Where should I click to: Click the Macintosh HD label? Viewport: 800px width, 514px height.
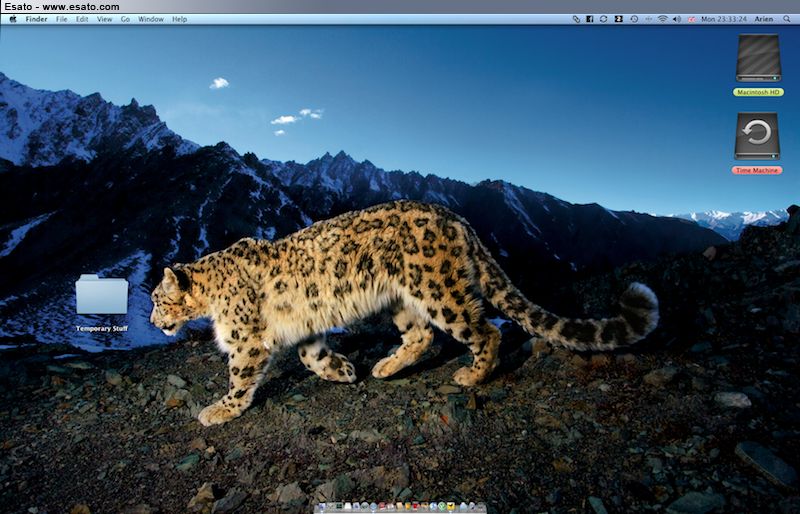tap(758, 92)
